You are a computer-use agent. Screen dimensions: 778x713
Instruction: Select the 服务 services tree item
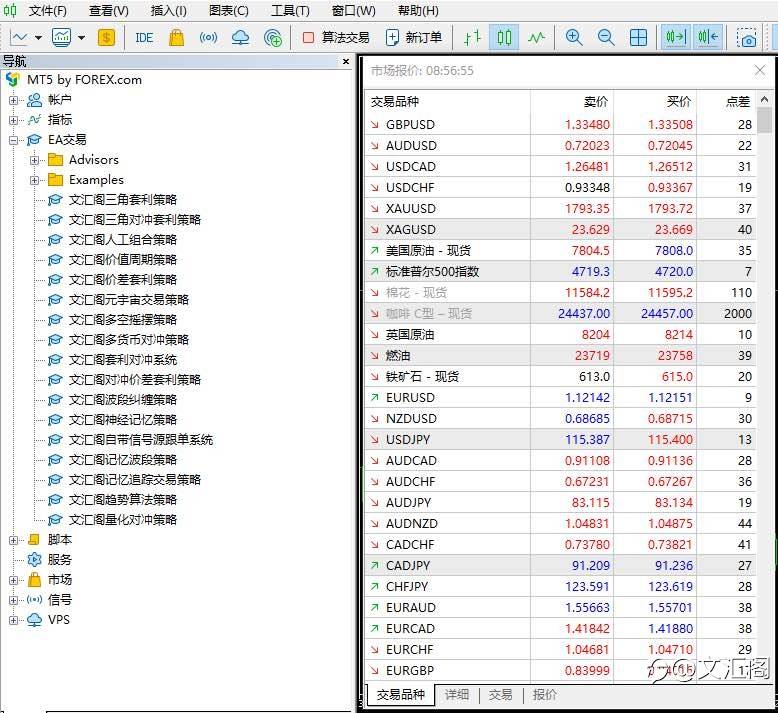point(60,560)
